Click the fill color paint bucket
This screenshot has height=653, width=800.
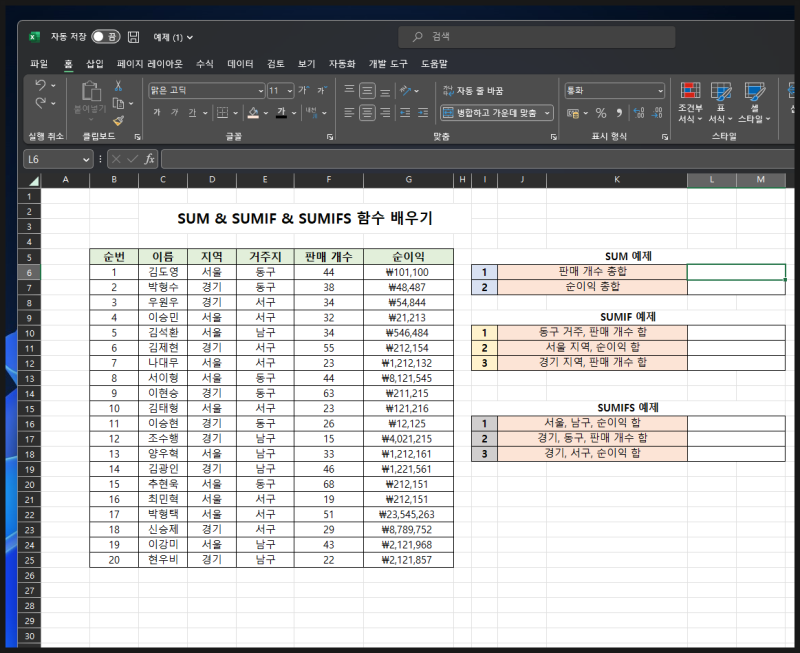(x=253, y=112)
